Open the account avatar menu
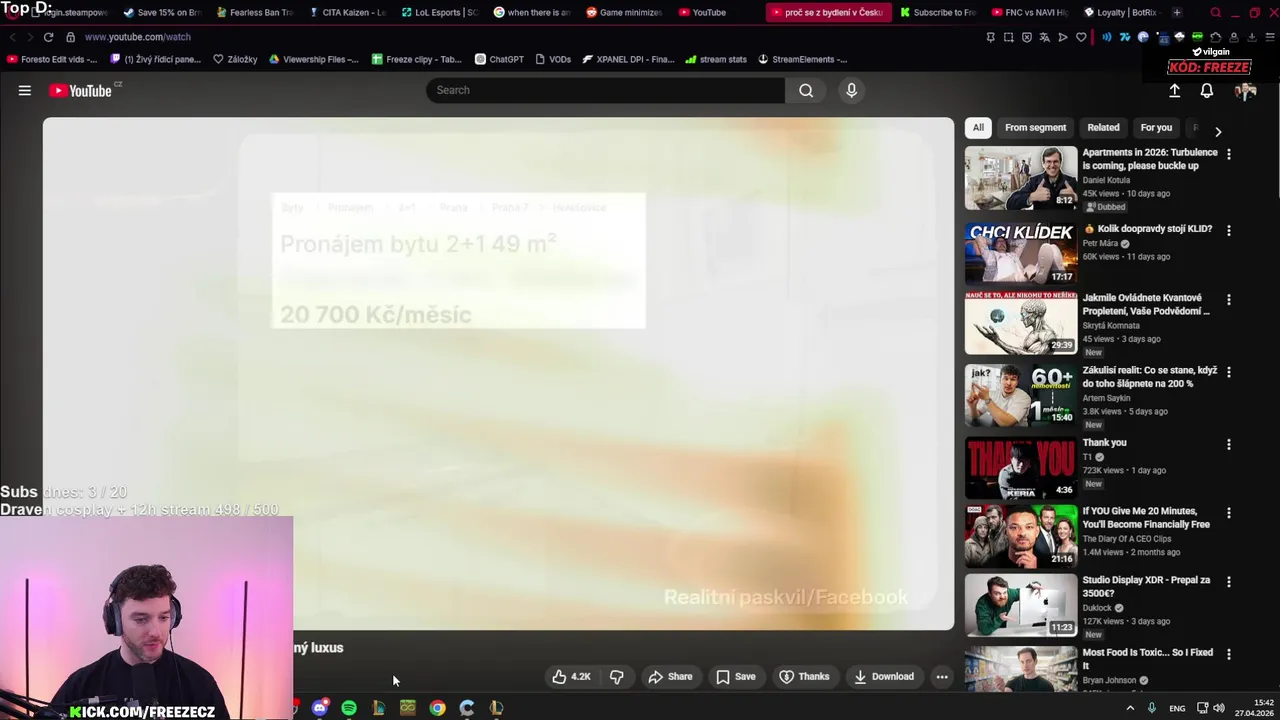Screen dimensions: 1280x720 [x=1245, y=91]
